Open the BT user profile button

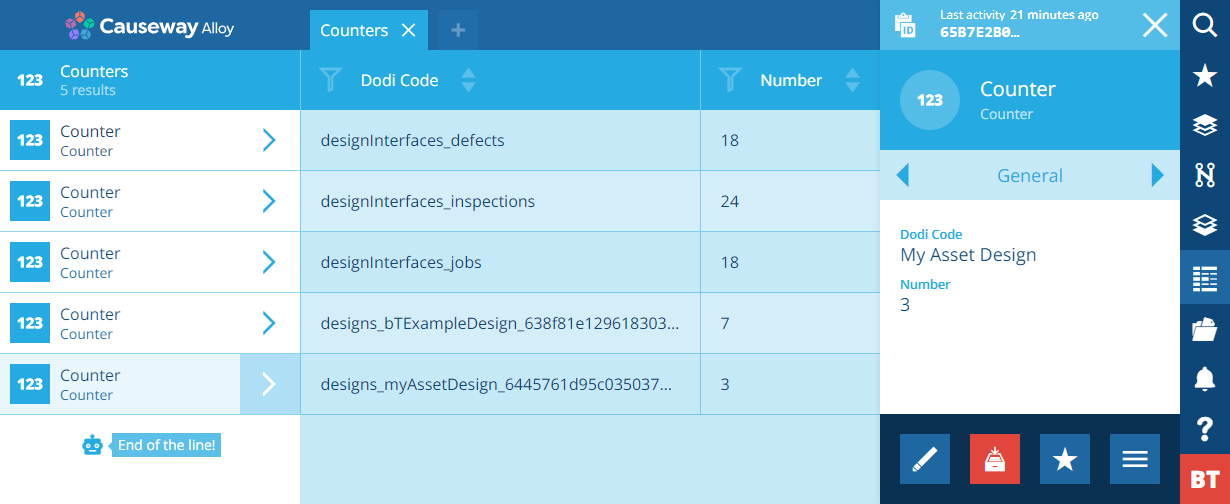pyautogui.click(x=1205, y=479)
